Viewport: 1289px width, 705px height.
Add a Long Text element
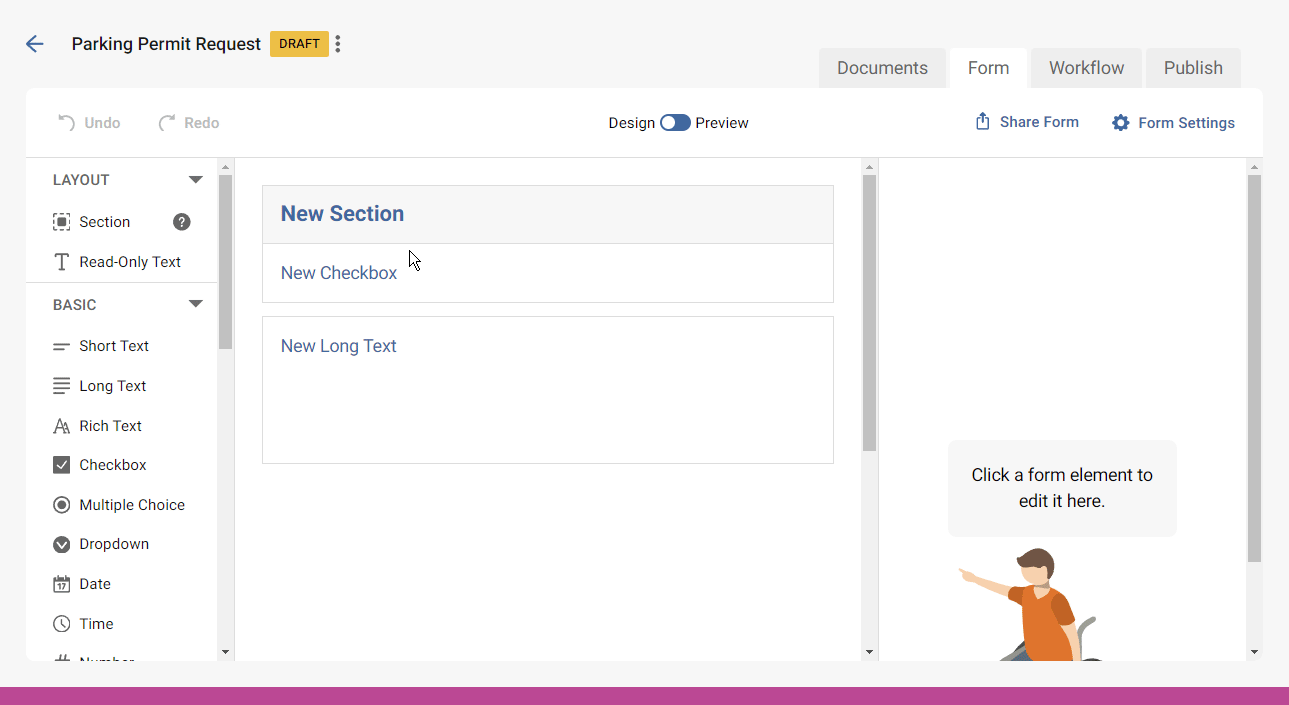pos(112,386)
